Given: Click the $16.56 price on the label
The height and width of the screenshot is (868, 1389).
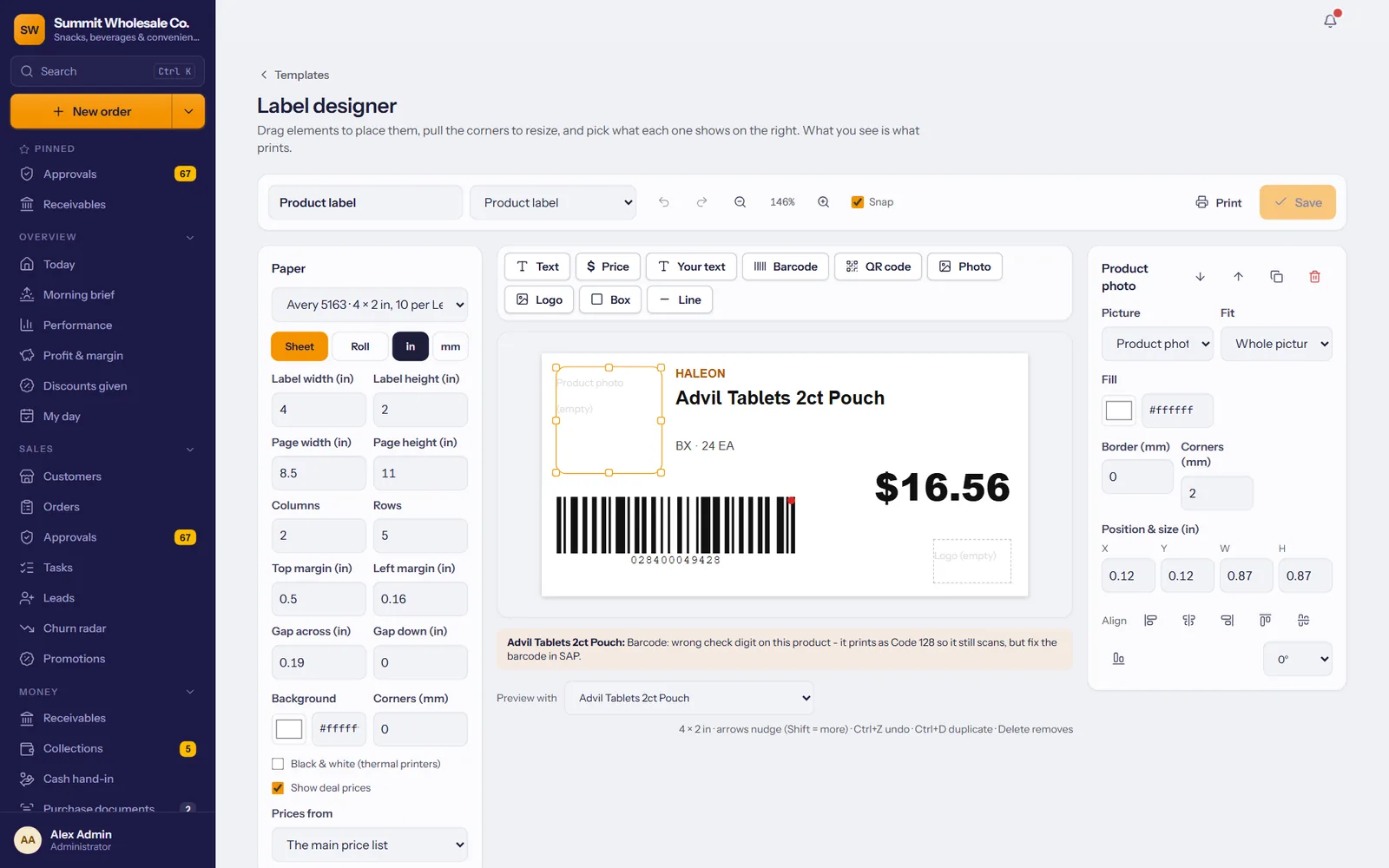Looking at the screenshot, I should point(943,487).
